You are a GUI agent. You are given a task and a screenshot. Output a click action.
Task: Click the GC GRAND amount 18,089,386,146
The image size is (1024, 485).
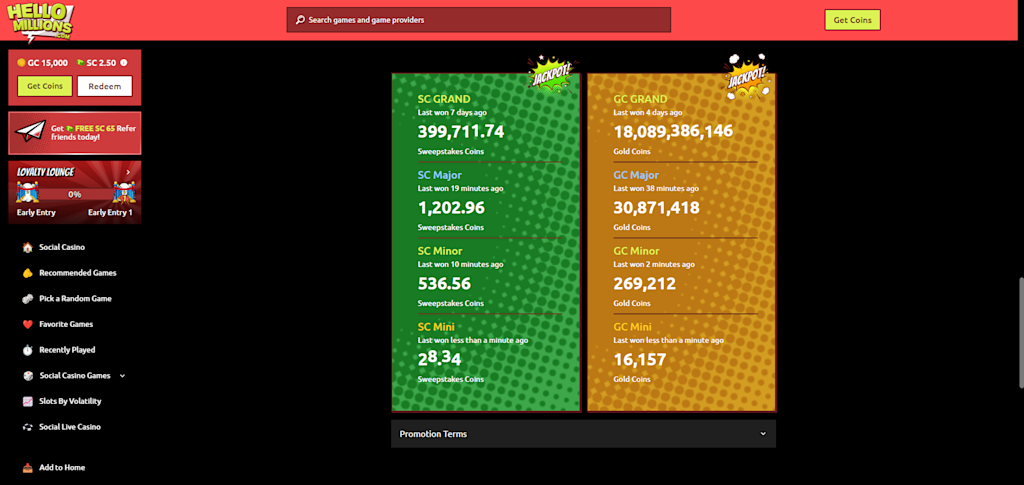pos(673,132)
